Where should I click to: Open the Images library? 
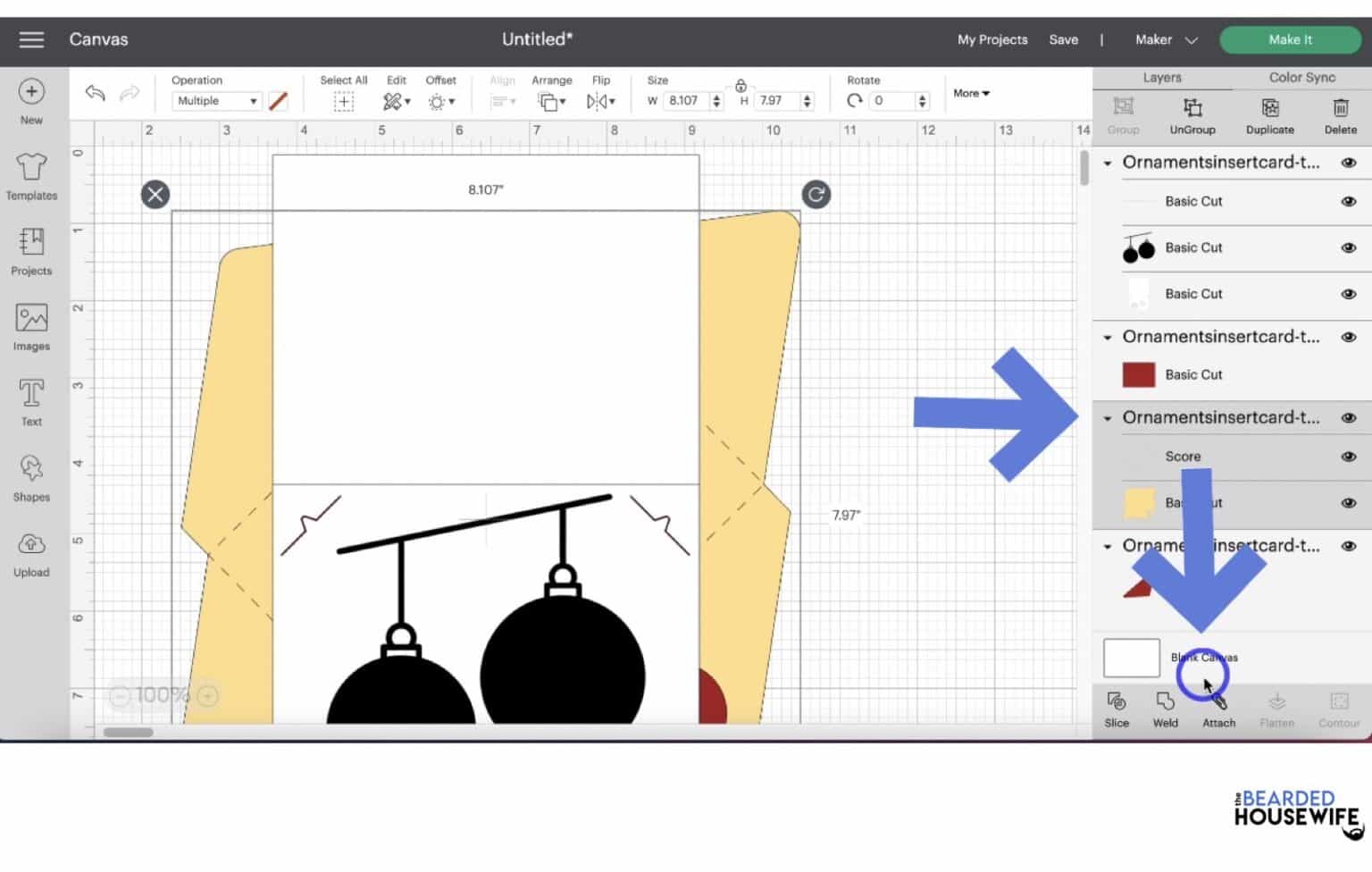point(31,326)
